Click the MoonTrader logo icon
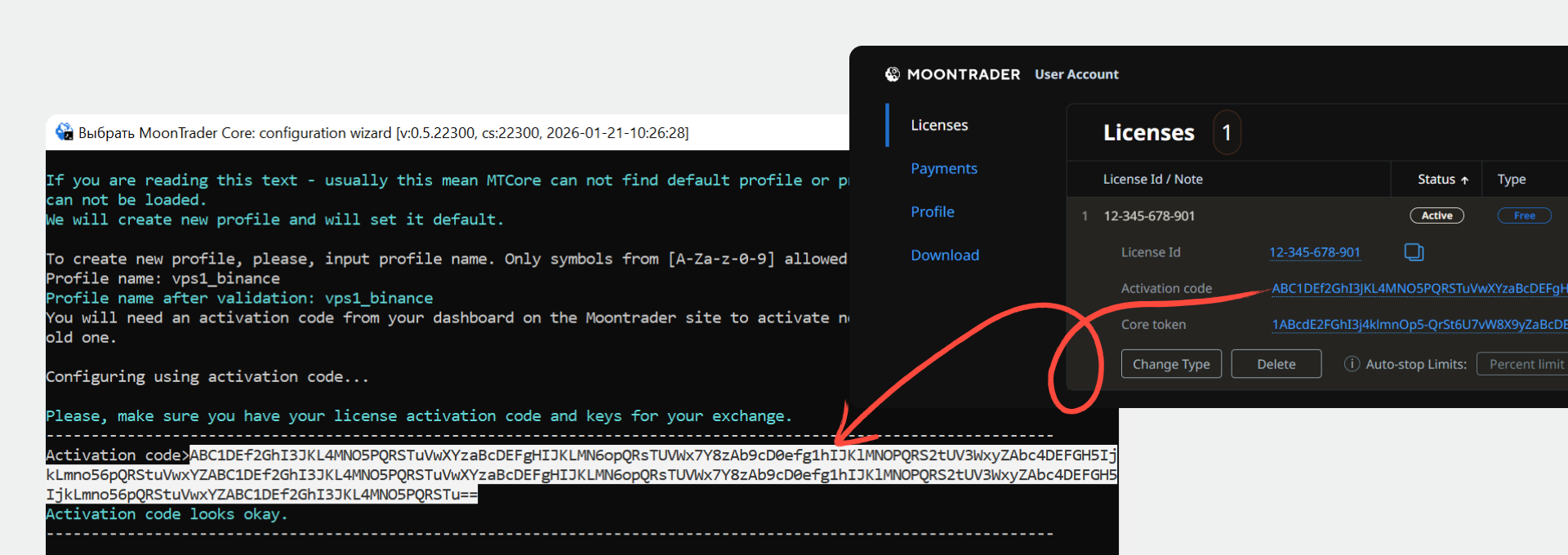The height and width of the screenshot is (555, 1568). [892, 74]
